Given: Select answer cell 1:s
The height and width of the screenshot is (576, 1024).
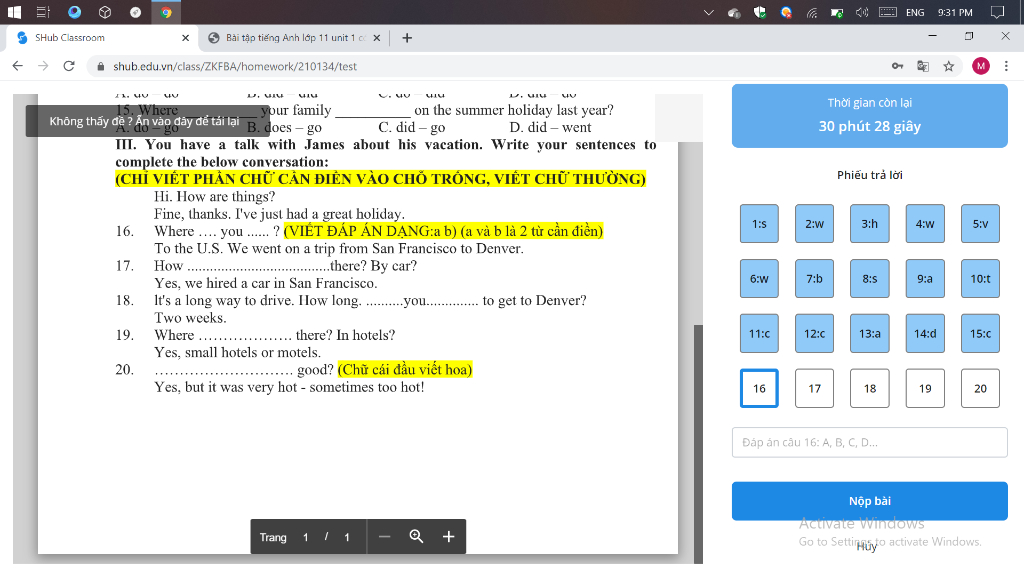Looking at the screenshot, I should tap(759, 224).
